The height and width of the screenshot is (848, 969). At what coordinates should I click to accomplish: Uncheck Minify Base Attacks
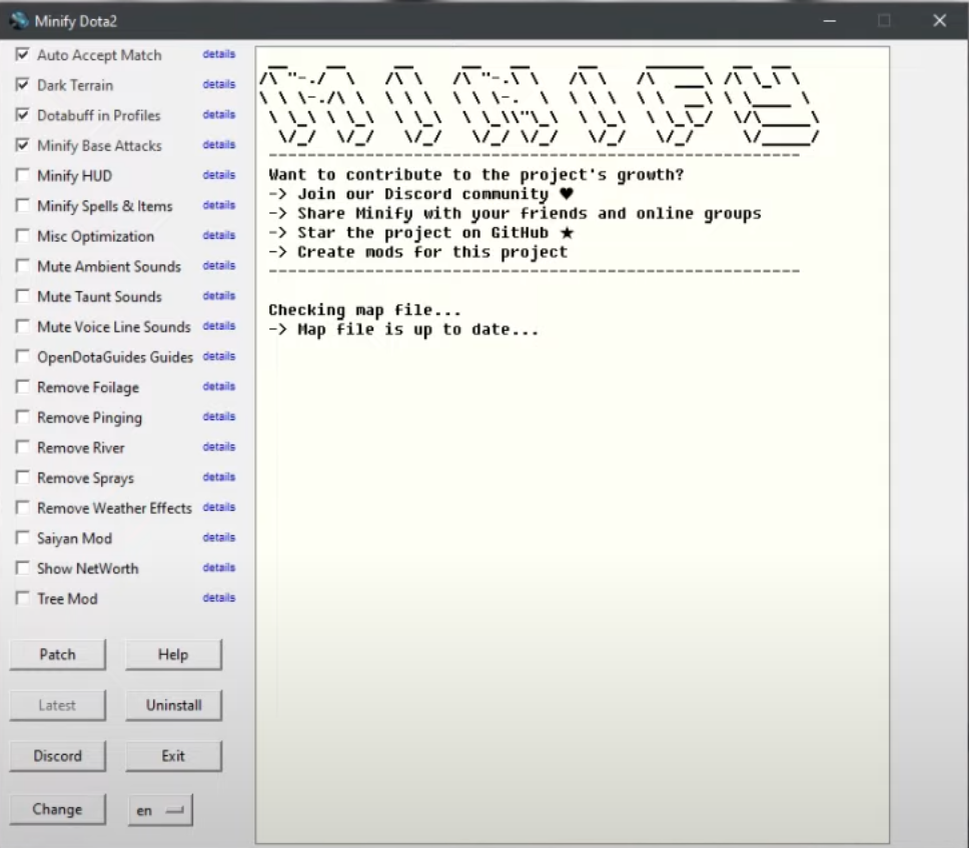[22, 145]
